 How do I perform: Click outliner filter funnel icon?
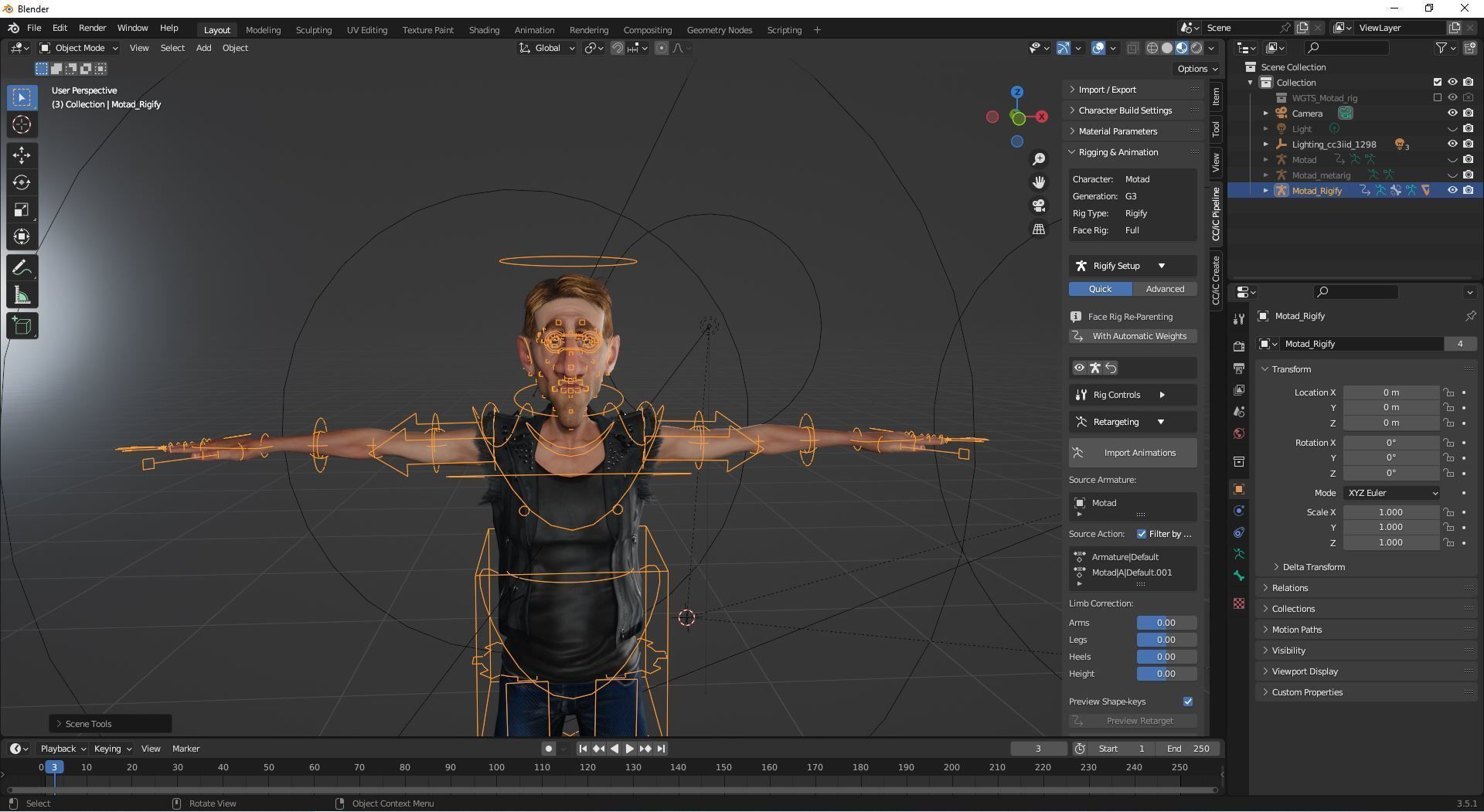[1441, 48]
